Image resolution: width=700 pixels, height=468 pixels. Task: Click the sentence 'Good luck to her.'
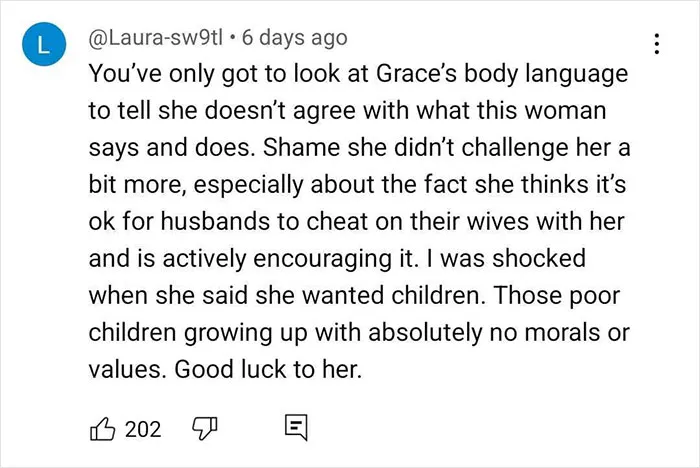pyautogui.click(x=268, y=369)
